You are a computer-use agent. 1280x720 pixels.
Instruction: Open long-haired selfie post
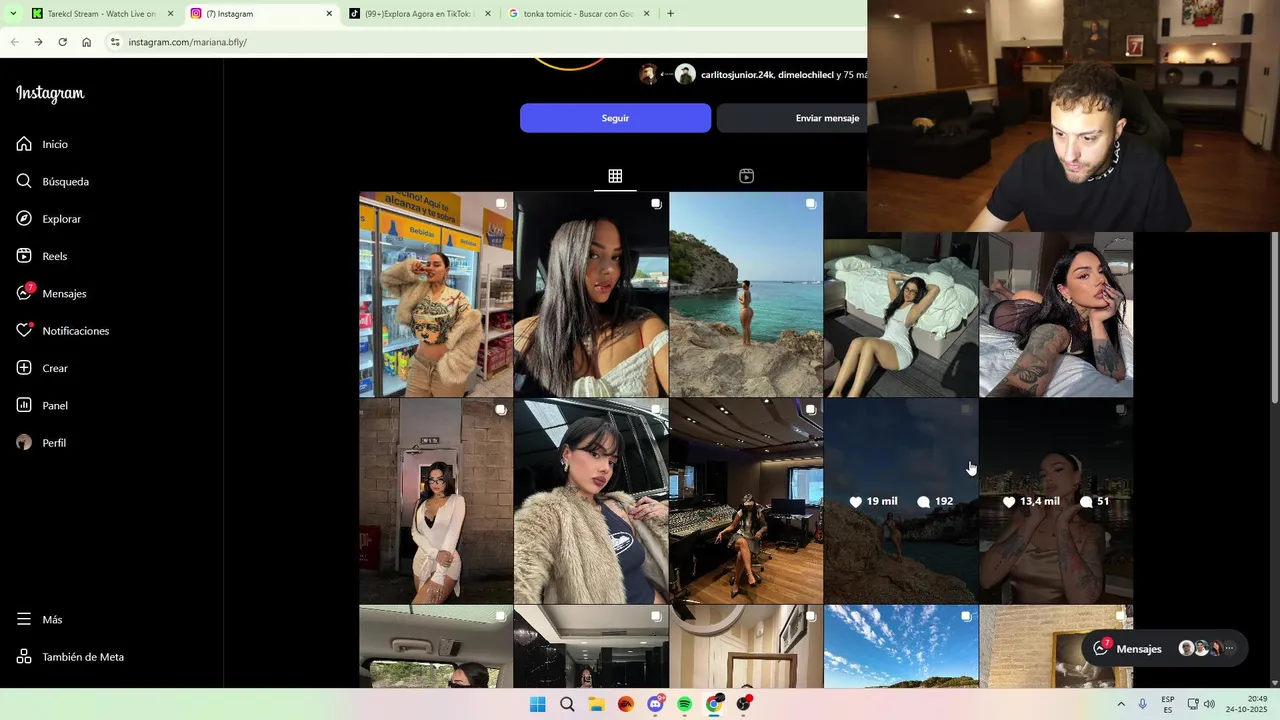[591, 294]
